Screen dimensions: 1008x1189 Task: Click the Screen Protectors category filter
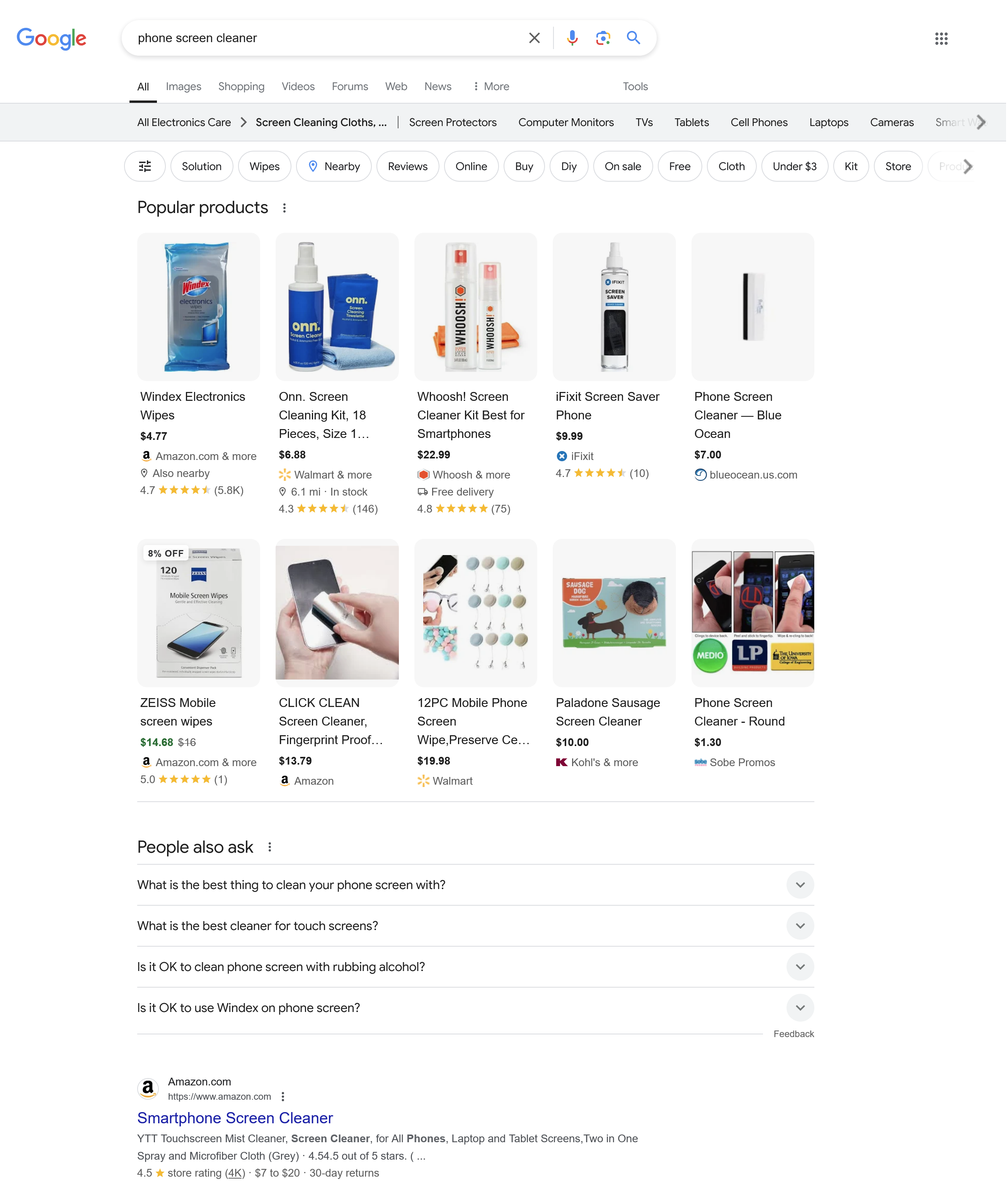[x=453, y=122]
